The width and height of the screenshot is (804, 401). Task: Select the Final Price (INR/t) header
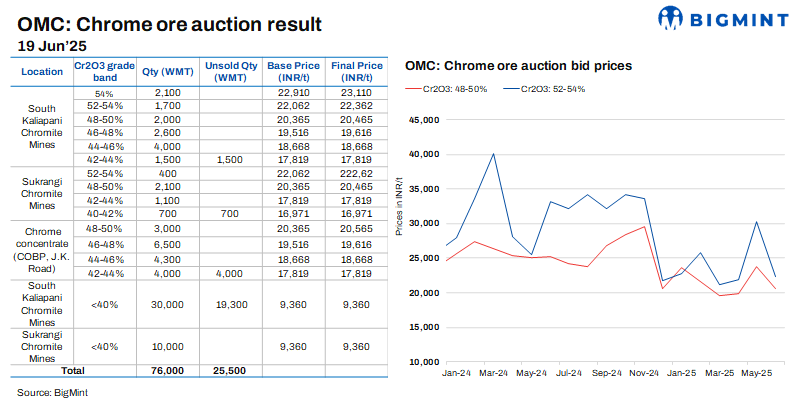[356, 71]
